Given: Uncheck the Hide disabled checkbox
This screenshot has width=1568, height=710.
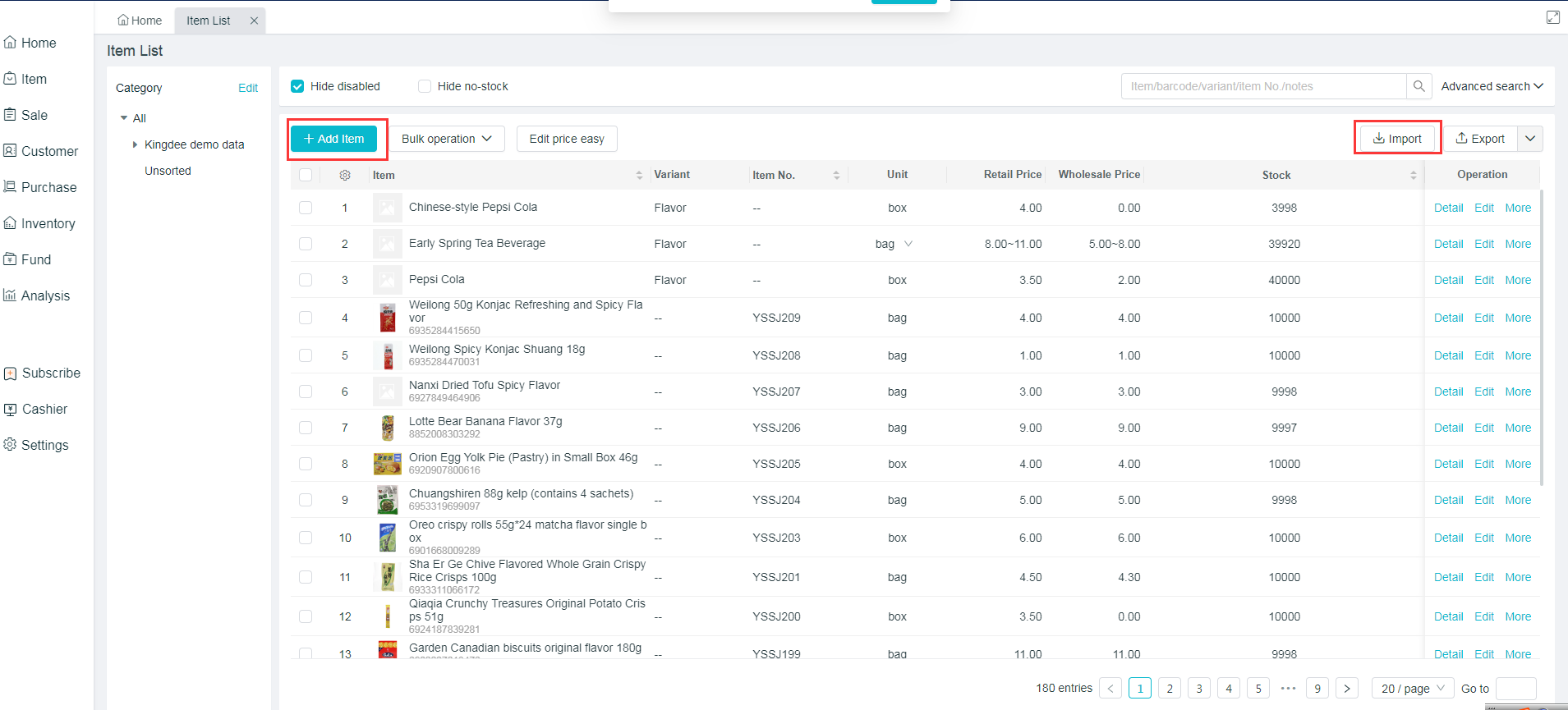Looking at the screenshot, I should (298, 86).
